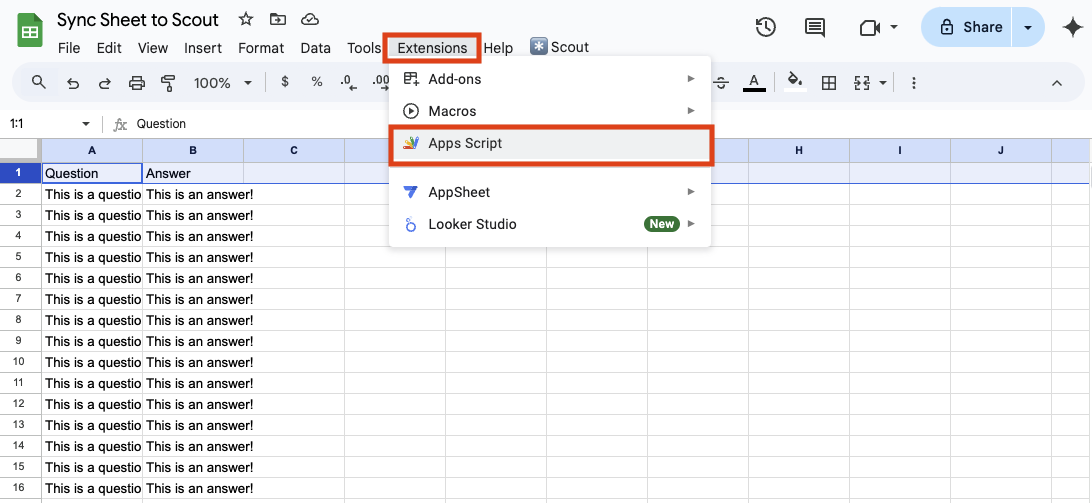
Task: Expand the Share options arrow
Action: [x=1028, y=28]
